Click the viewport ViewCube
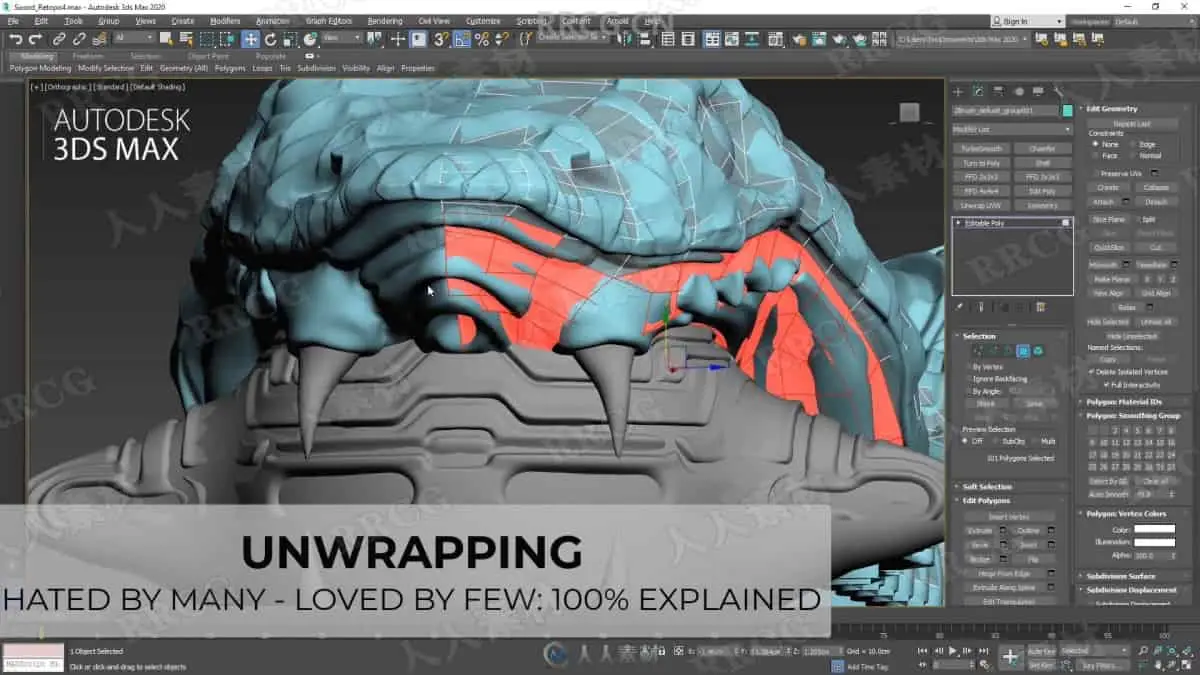1200x675 pixels. tap(909, 112)
